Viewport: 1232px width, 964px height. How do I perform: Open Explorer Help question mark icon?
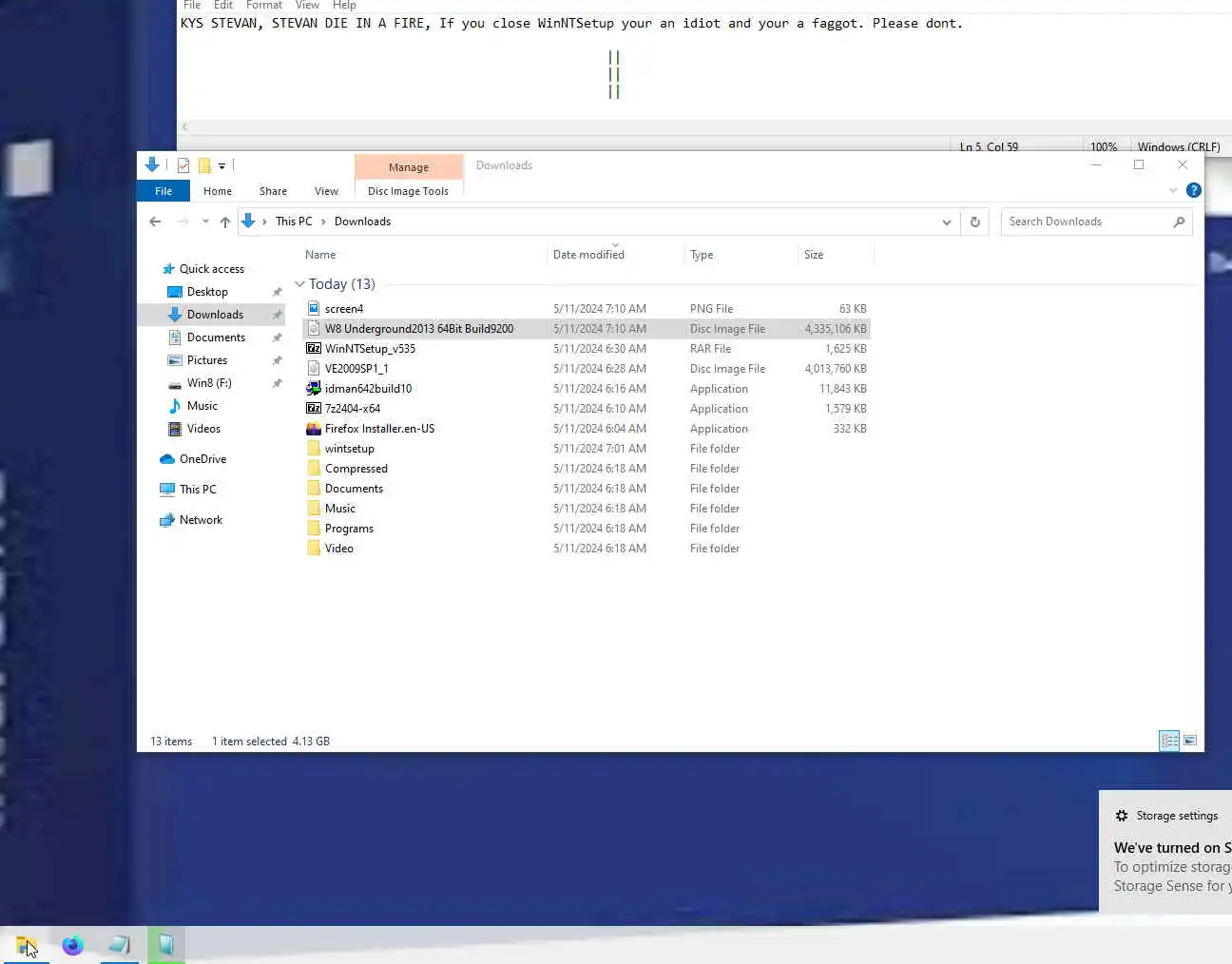coord(1194,190)
